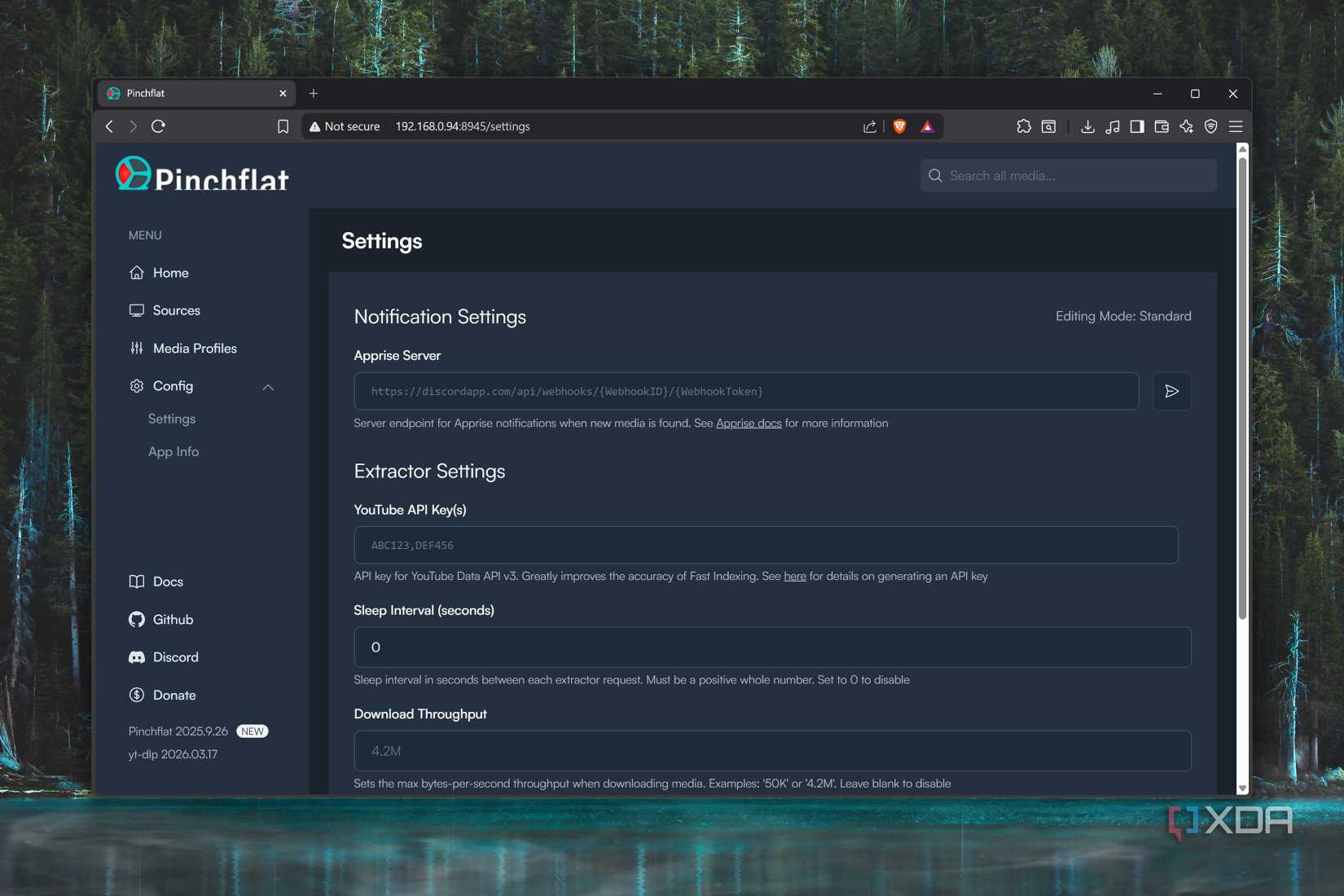Open the Leo AI sparkle icon
1344x896 pixels.
click(1186, 126)
